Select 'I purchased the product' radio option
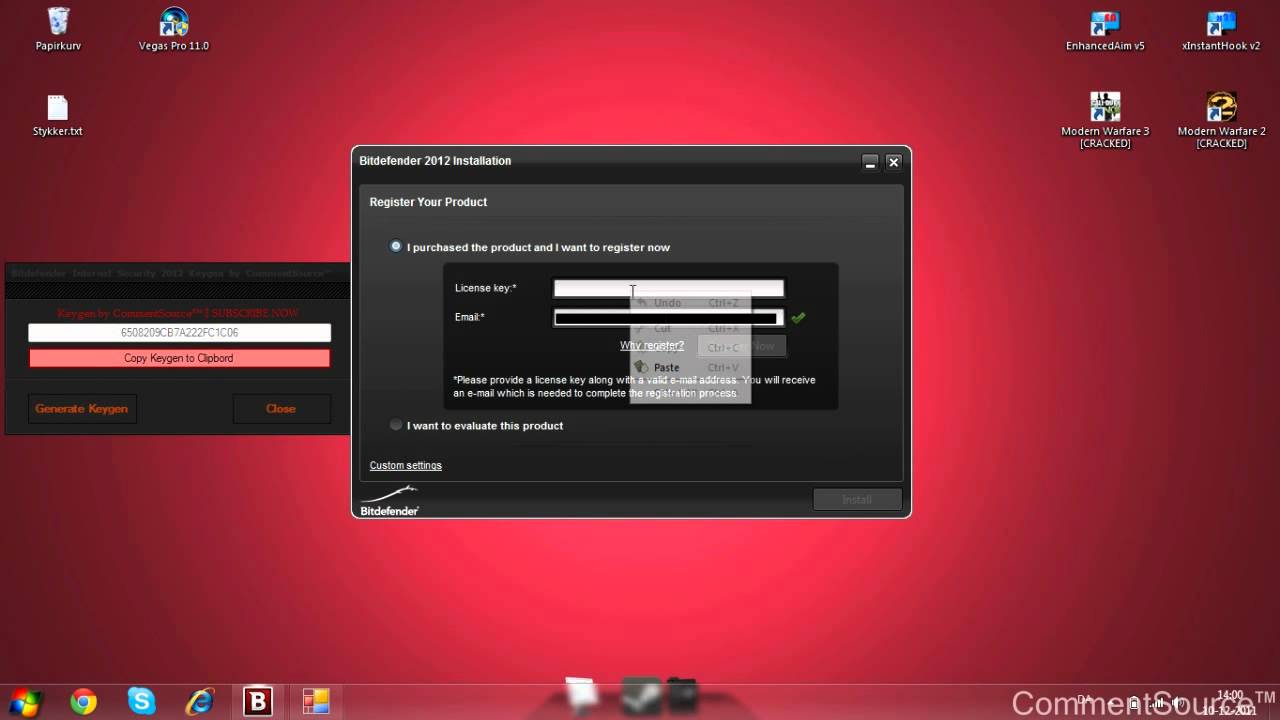The image size is (1280, 720). (396, 246)
